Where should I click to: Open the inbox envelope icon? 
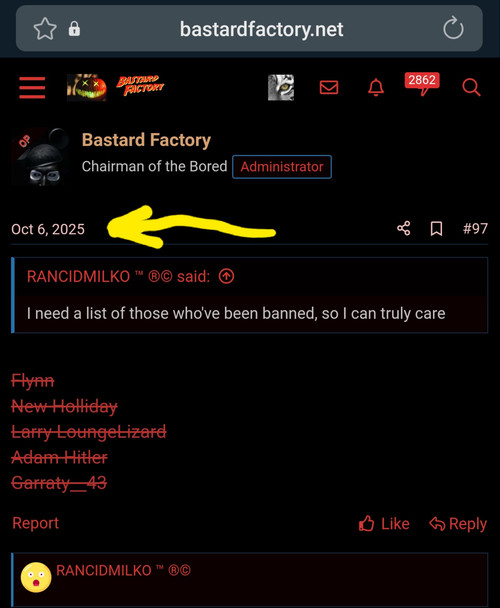pyautogui.click(x=329, y=87)
